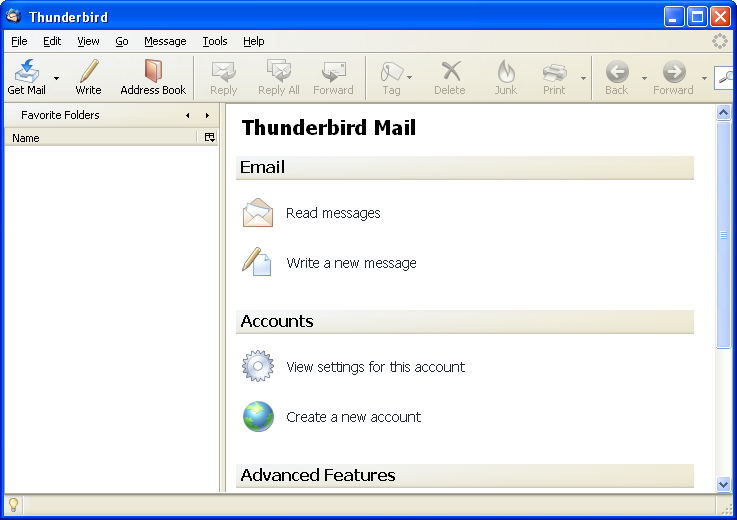The image size is (737, 520).
Task: Switch to next folder view arrow
Action: coord(207,115)
